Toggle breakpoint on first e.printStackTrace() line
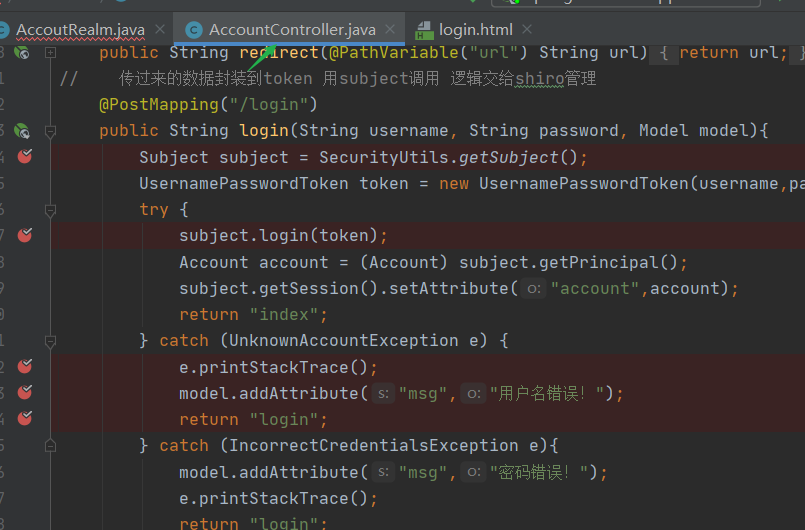Image resolution: width=805 pixels, height=530 pixels. [x=25, y=366]
